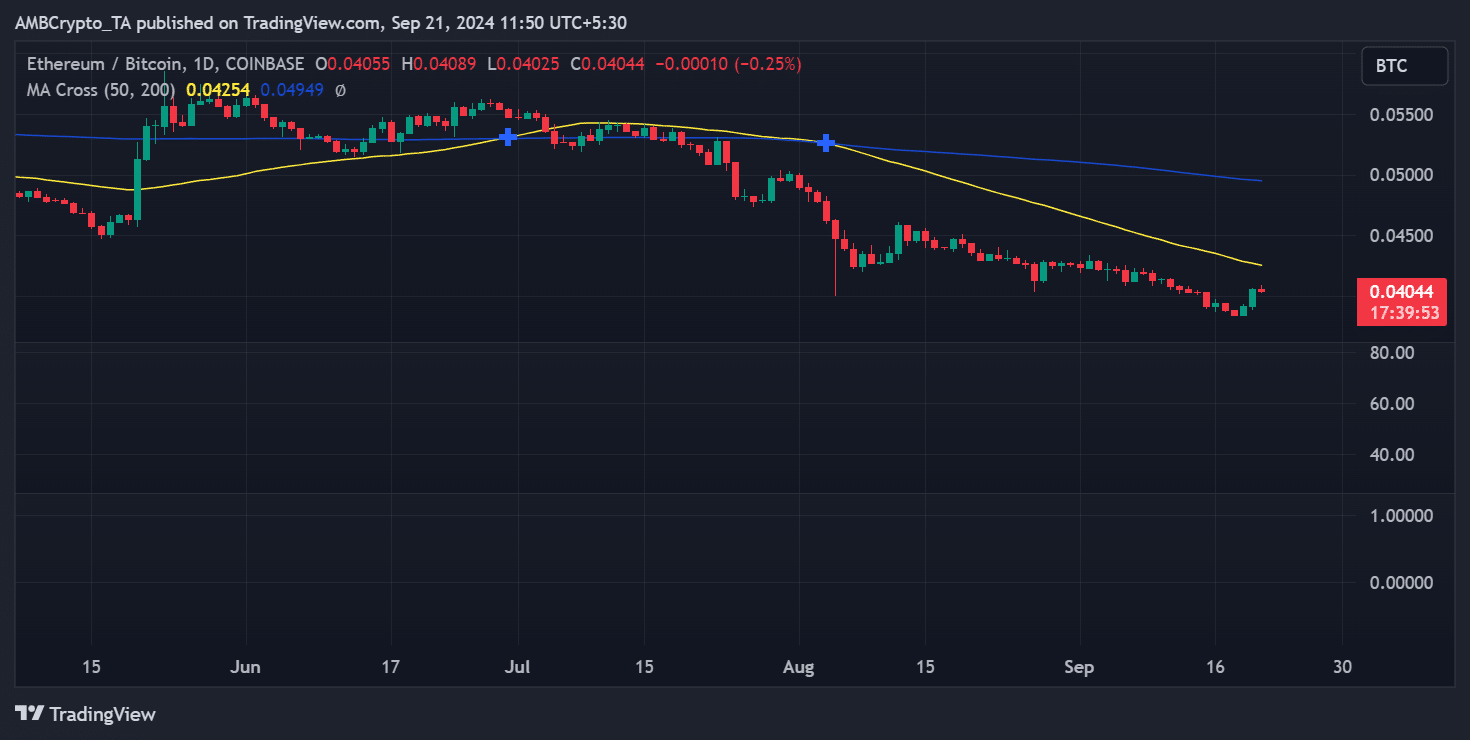Click the low value L0.04025
This screenshot has width=1470, height=740.
[x=525, y=64]
